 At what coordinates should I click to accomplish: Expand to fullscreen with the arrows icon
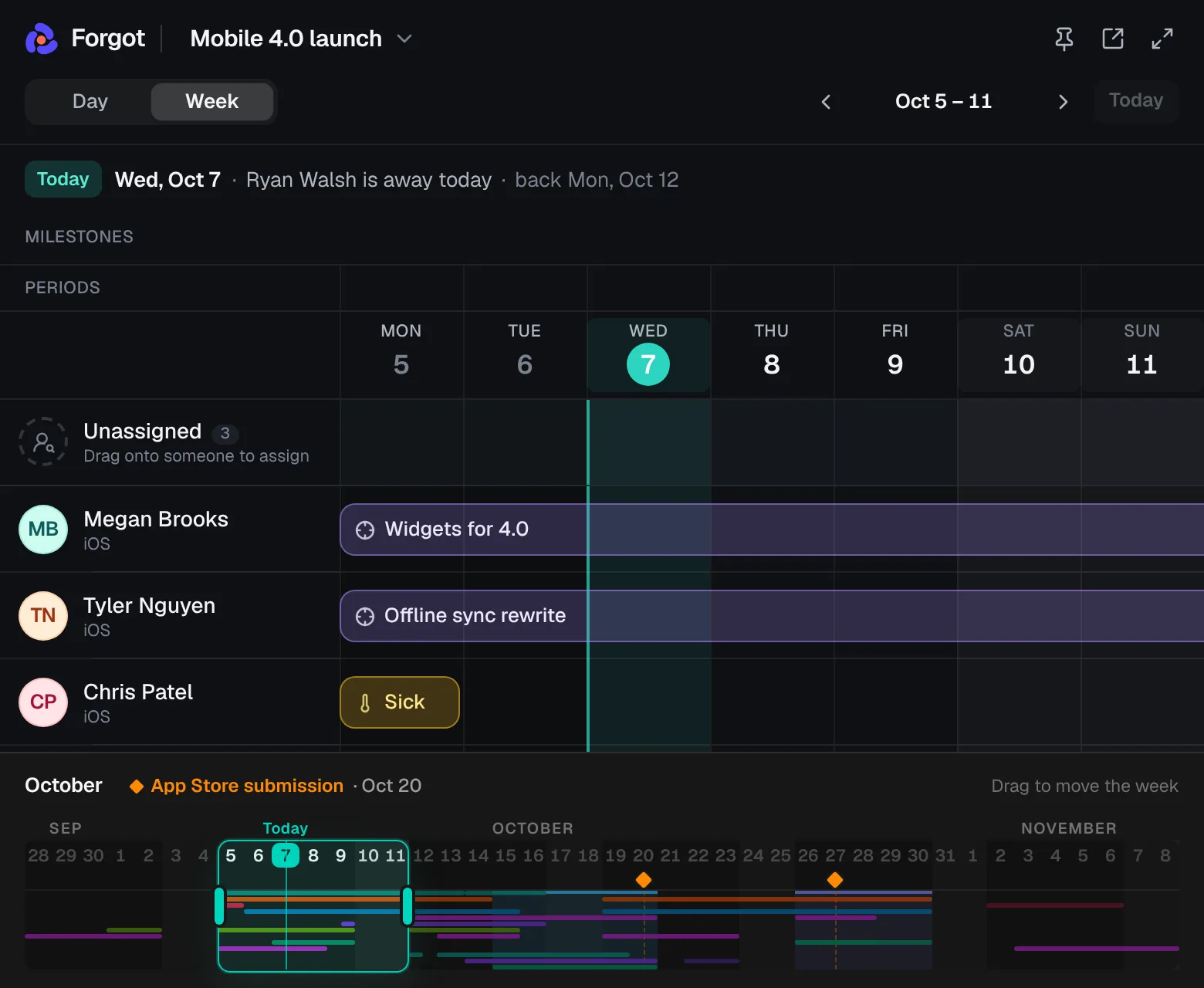point(1162,39)
